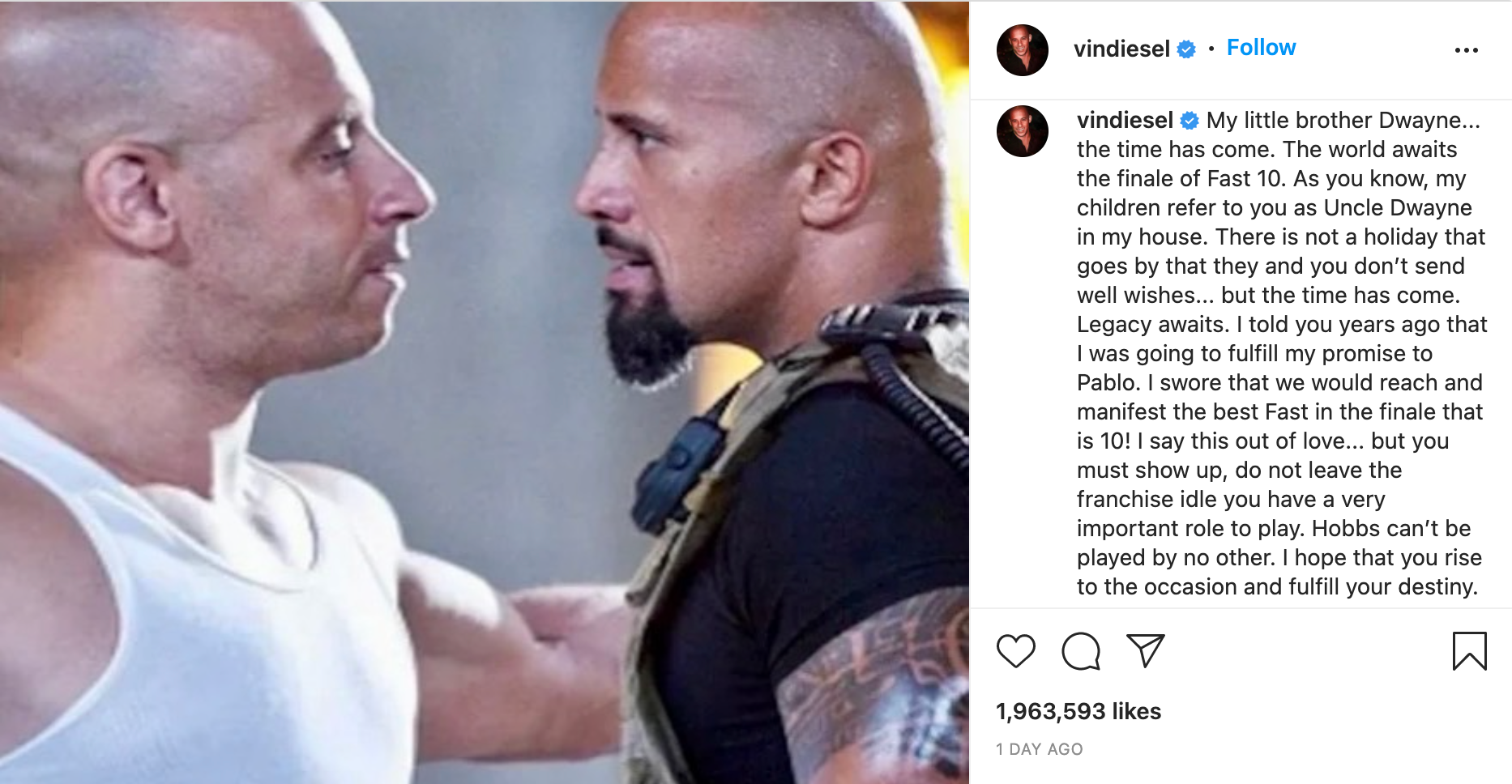This screenshot has width=1512, height=784.
Task: Click vindiesel avatar beside the caption
Action: pos(1022,131)
